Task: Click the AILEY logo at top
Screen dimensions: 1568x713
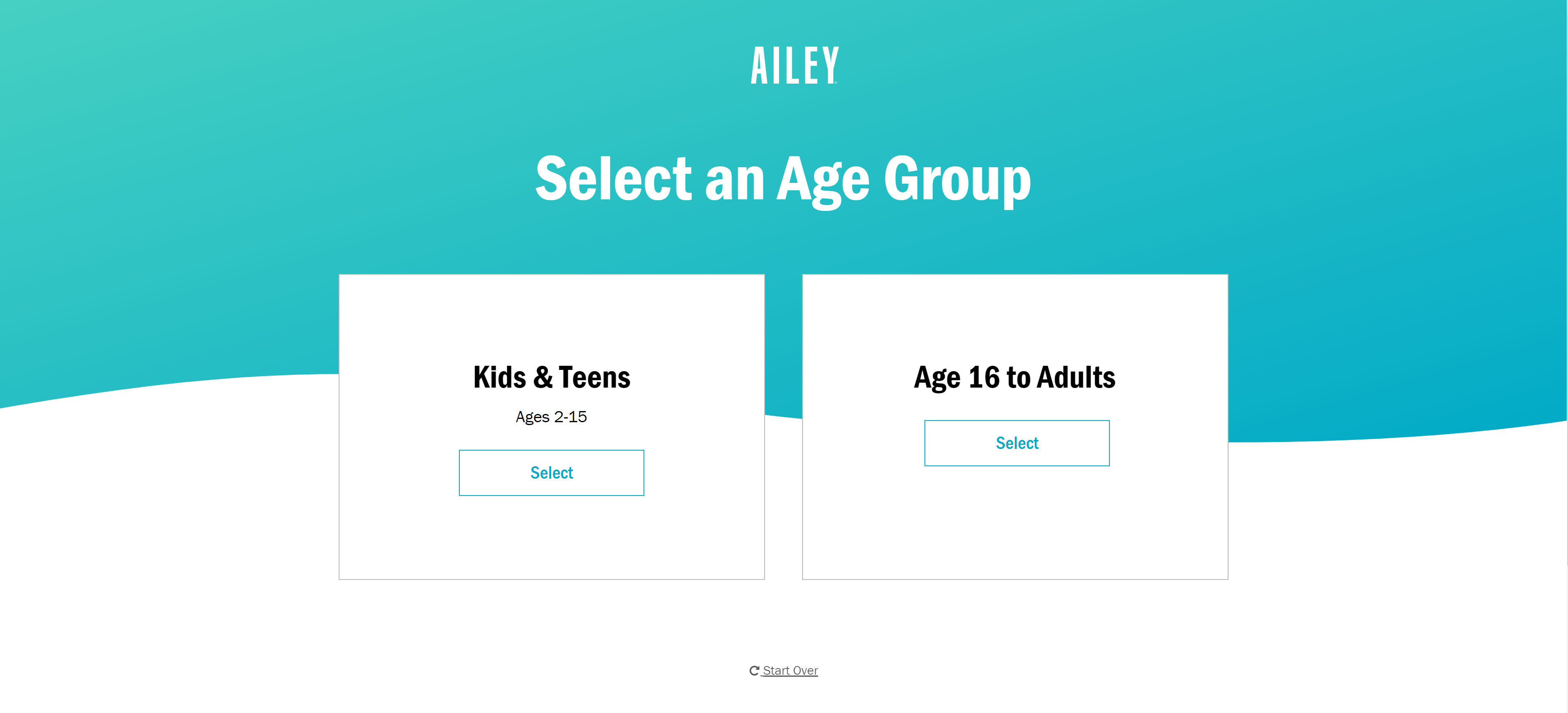Action: (x=794, y=65)
